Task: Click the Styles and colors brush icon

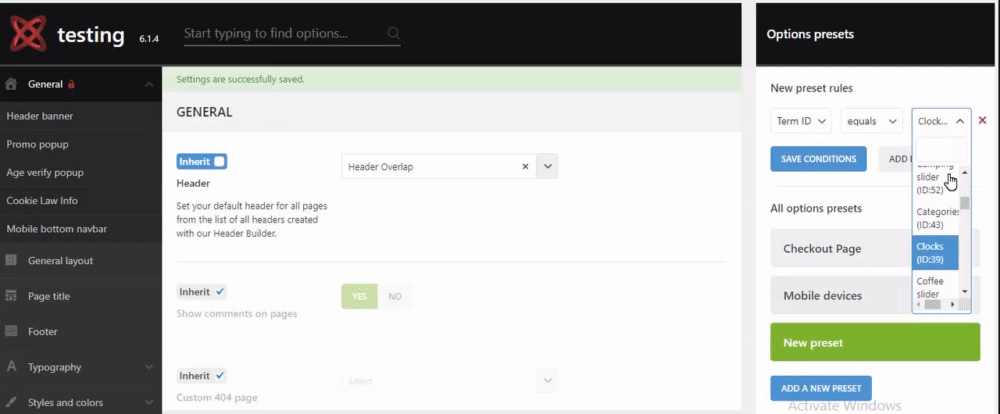Action: coord(11,403)
